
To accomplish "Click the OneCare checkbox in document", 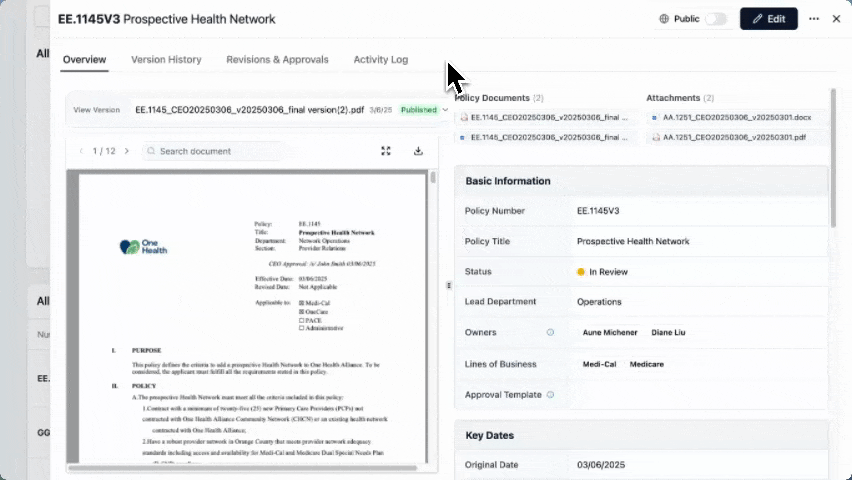I will 302,312.
